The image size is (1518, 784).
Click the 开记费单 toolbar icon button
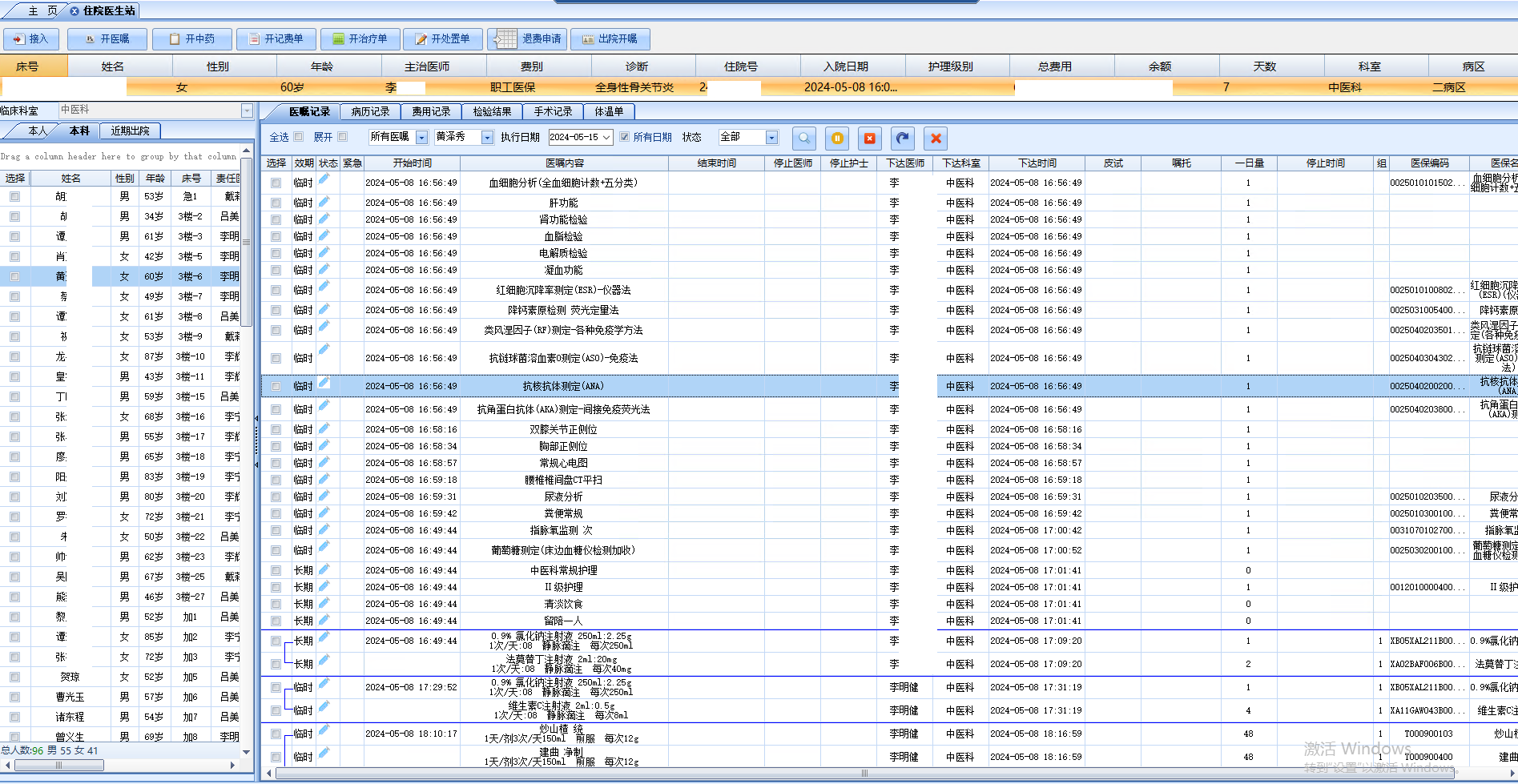tap(276, 38)
